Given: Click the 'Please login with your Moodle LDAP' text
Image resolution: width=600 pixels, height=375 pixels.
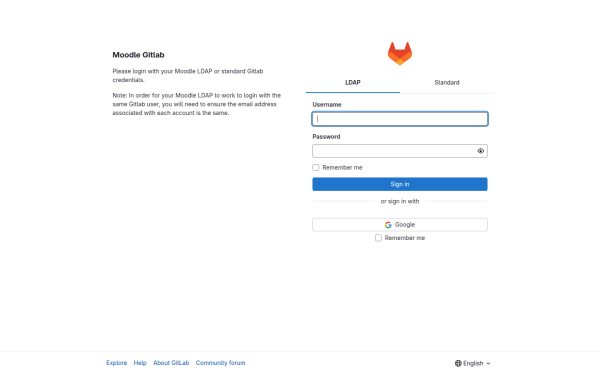Looking at the screenshot, I should pyautogui.click(x=188, y=75).
